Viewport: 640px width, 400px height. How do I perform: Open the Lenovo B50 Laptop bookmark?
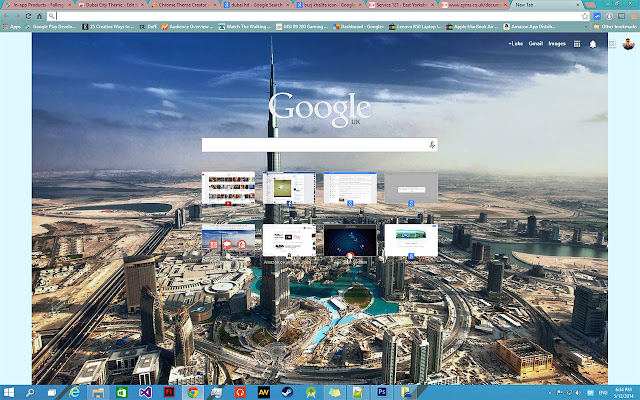(x=415, y=27)
